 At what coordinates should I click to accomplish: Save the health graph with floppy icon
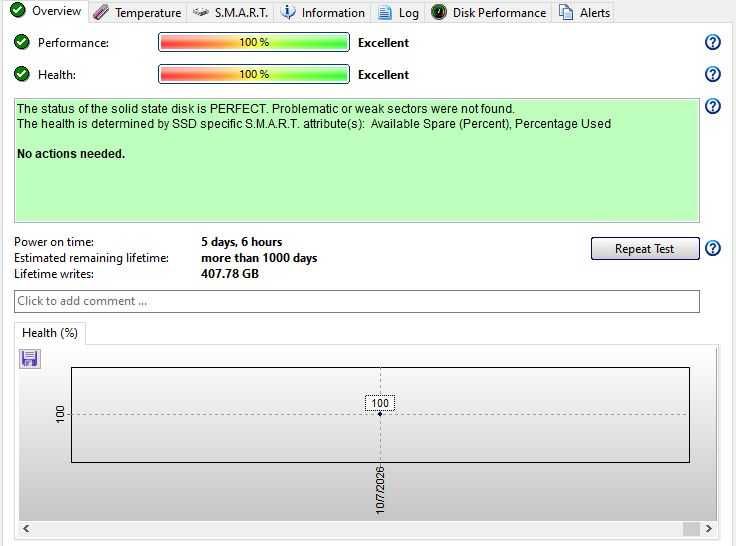[30, 359]
